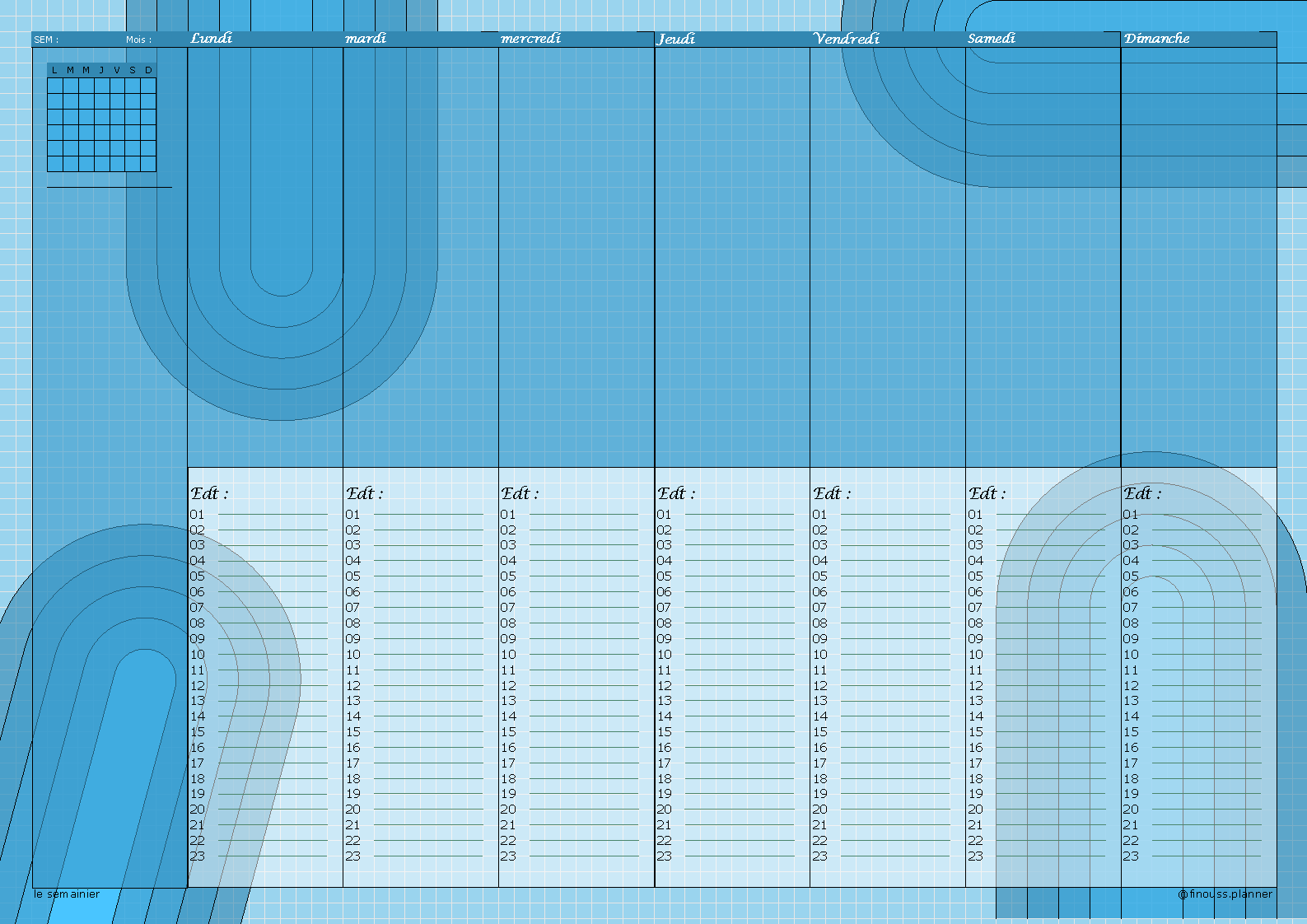The height and width of the screenshot is (924, 1307).
Task: Click the Vendredi column header
Action: (x=847, y=39)
